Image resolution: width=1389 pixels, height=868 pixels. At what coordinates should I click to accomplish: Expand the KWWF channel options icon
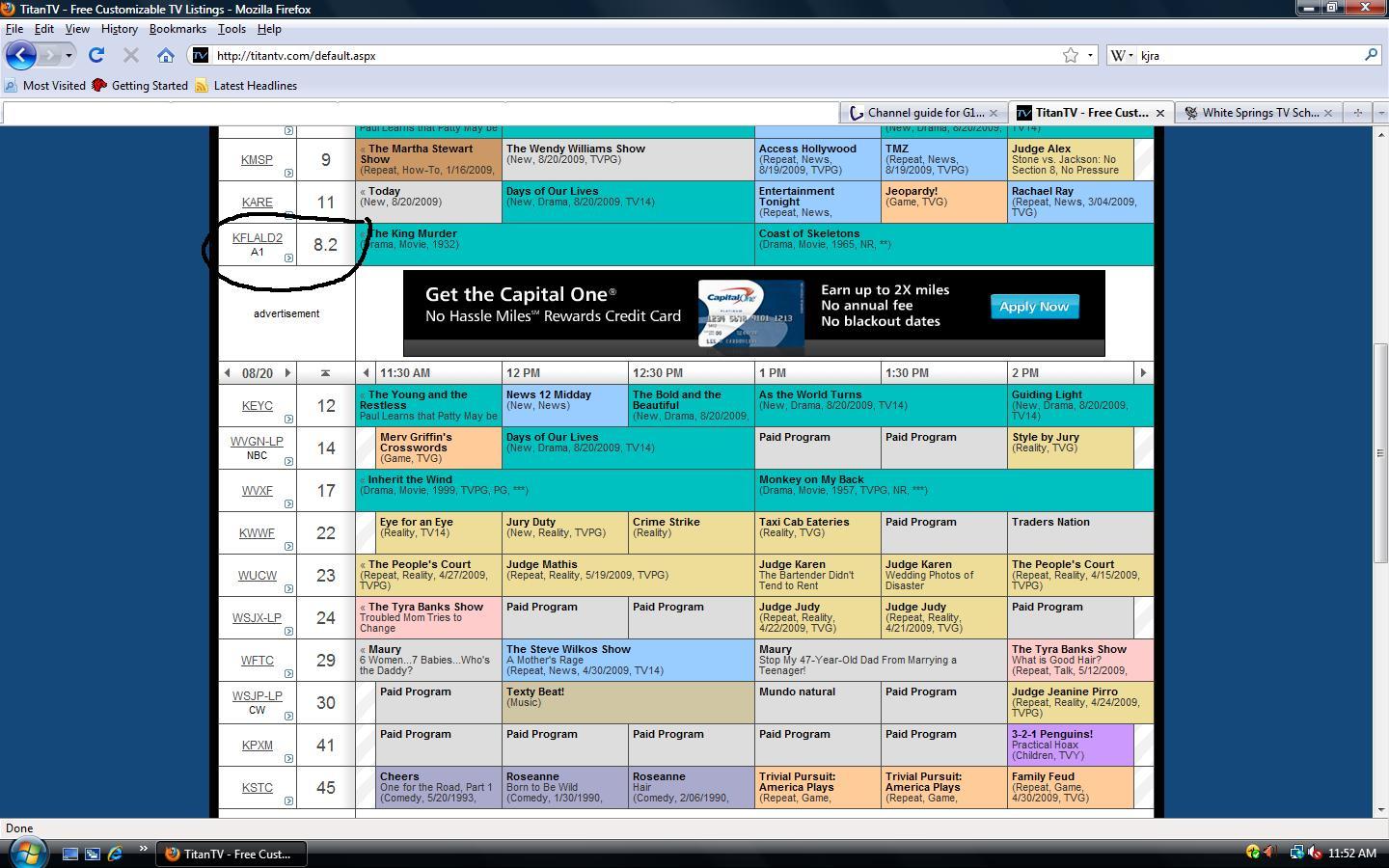tap(288, 547)
